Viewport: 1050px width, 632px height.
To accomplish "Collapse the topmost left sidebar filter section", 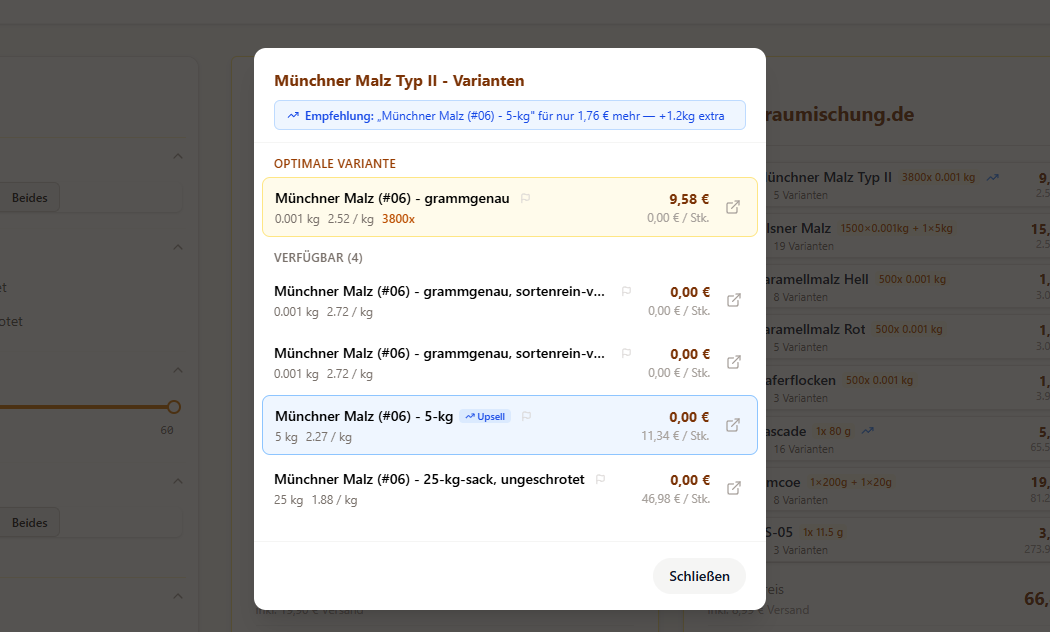I will tap(177, 156).
